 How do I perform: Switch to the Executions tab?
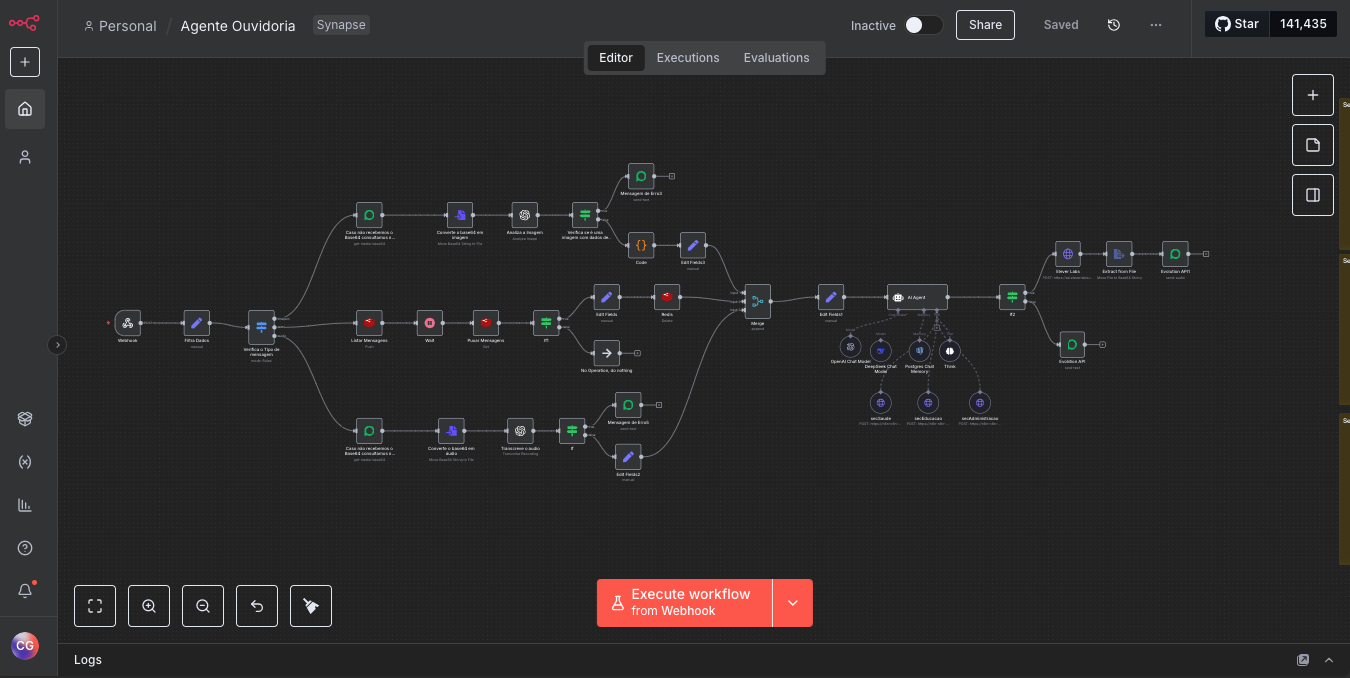coord(688,58)
